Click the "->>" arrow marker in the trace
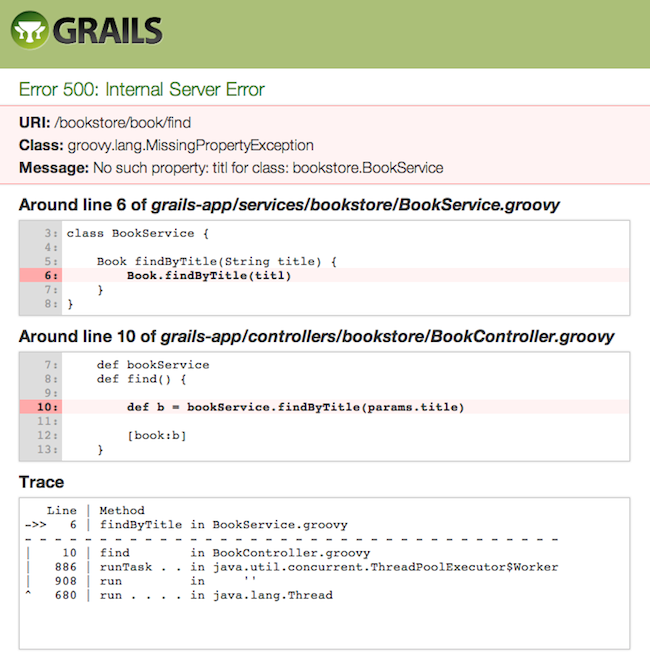650x659 pixels. [x=35, y=524]
